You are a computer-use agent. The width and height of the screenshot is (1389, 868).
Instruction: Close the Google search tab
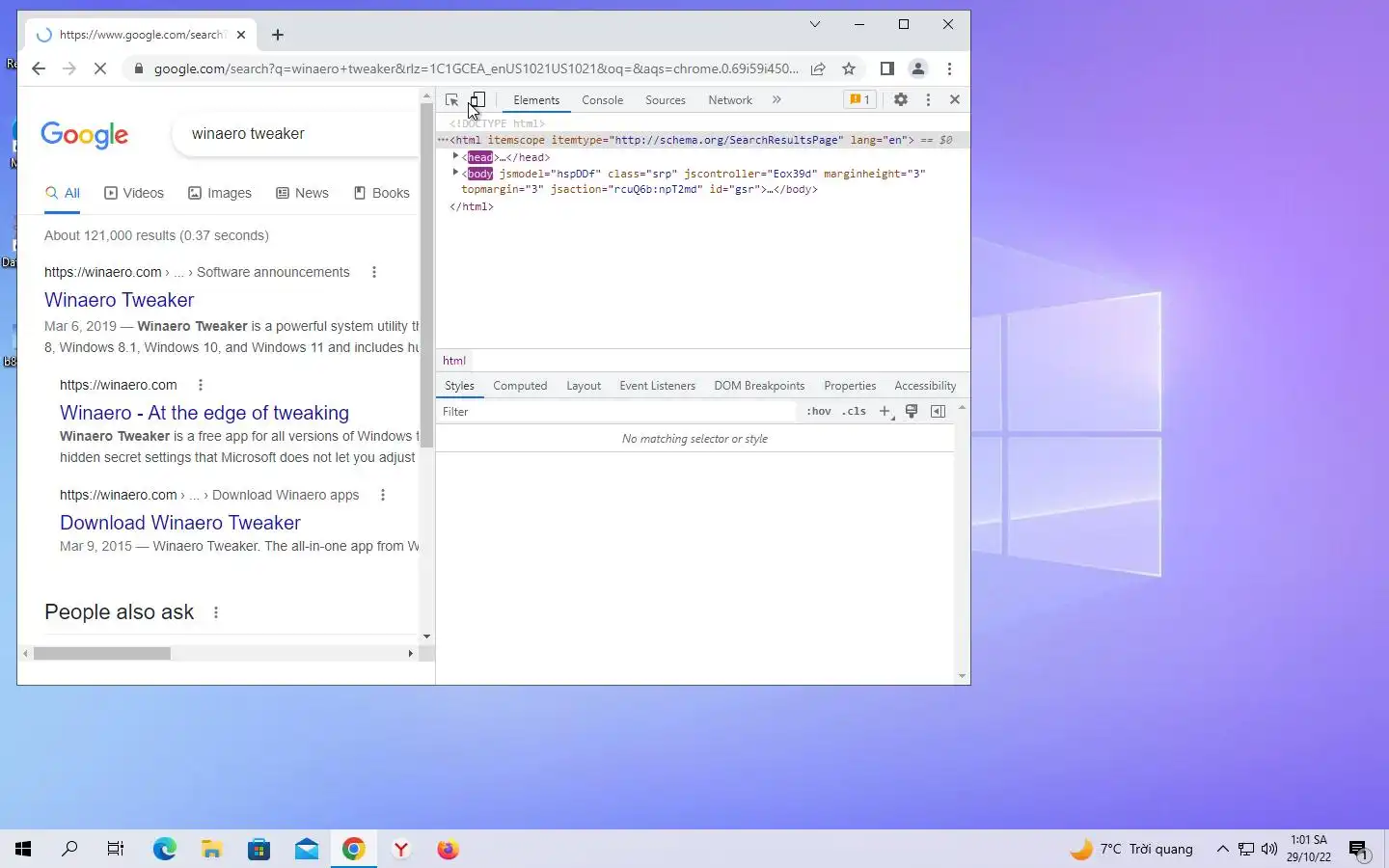pos(241,35)
